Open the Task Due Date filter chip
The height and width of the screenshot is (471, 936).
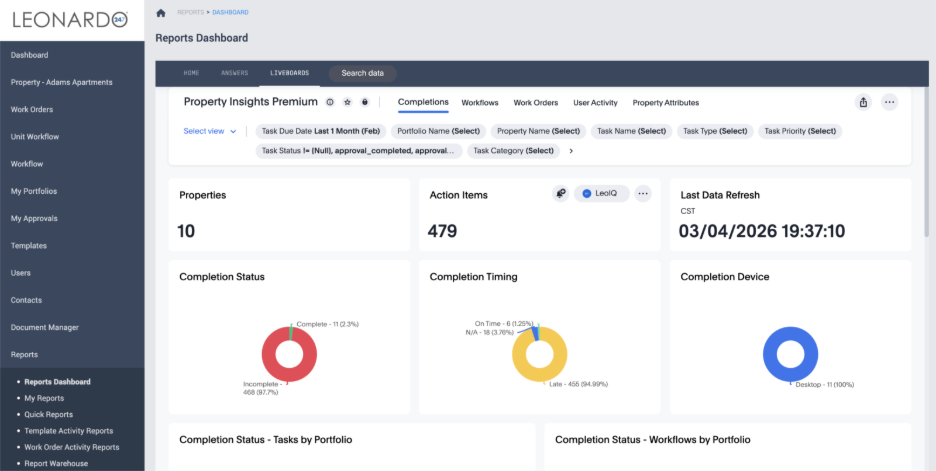click(x=321, y=131)
